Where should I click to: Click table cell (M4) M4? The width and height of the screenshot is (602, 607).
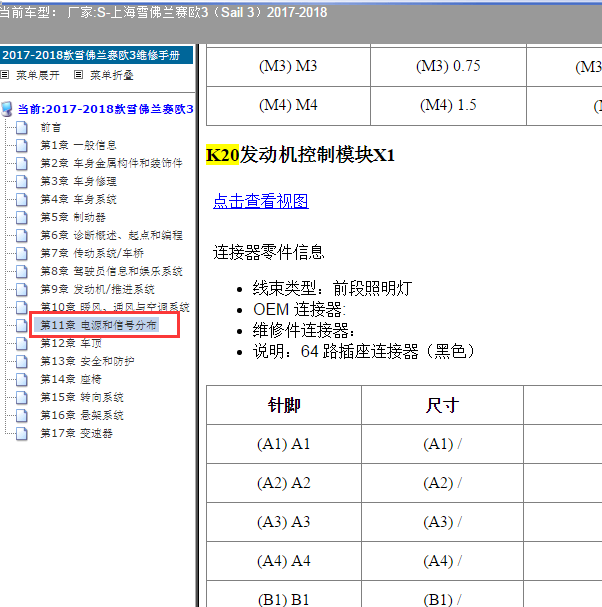(x=288, y=105)
